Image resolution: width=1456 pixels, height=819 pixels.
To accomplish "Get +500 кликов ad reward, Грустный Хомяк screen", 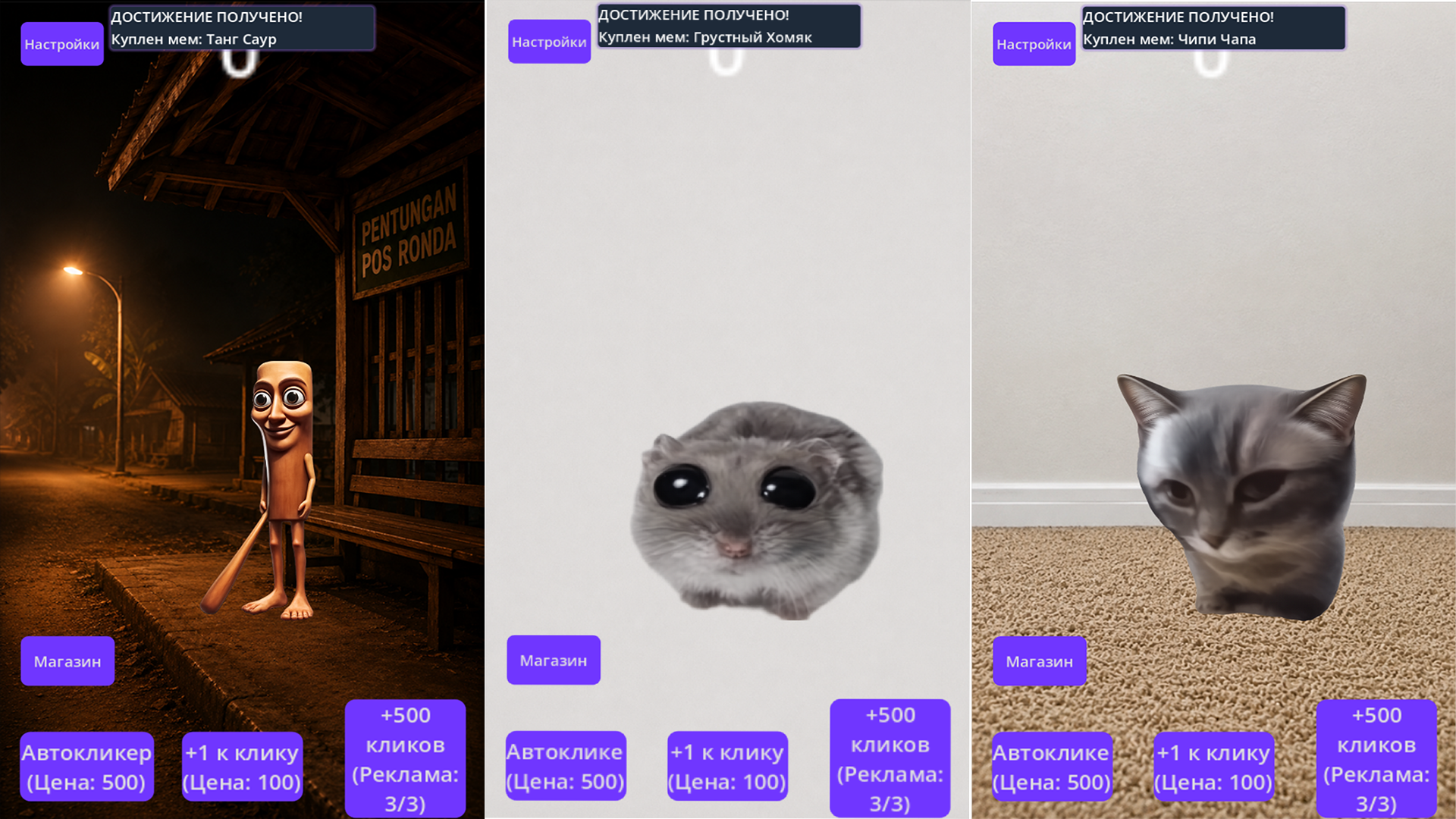I will 890,758.
